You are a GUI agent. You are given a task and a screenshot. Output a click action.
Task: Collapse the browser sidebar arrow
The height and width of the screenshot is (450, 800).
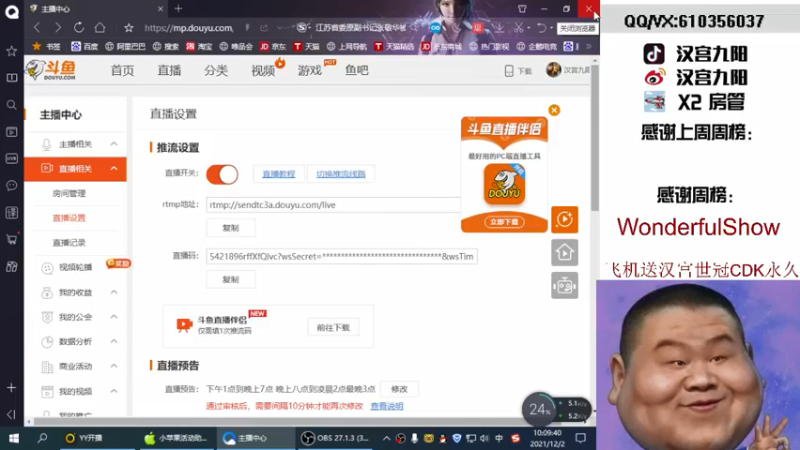click(x=11, y=414)
